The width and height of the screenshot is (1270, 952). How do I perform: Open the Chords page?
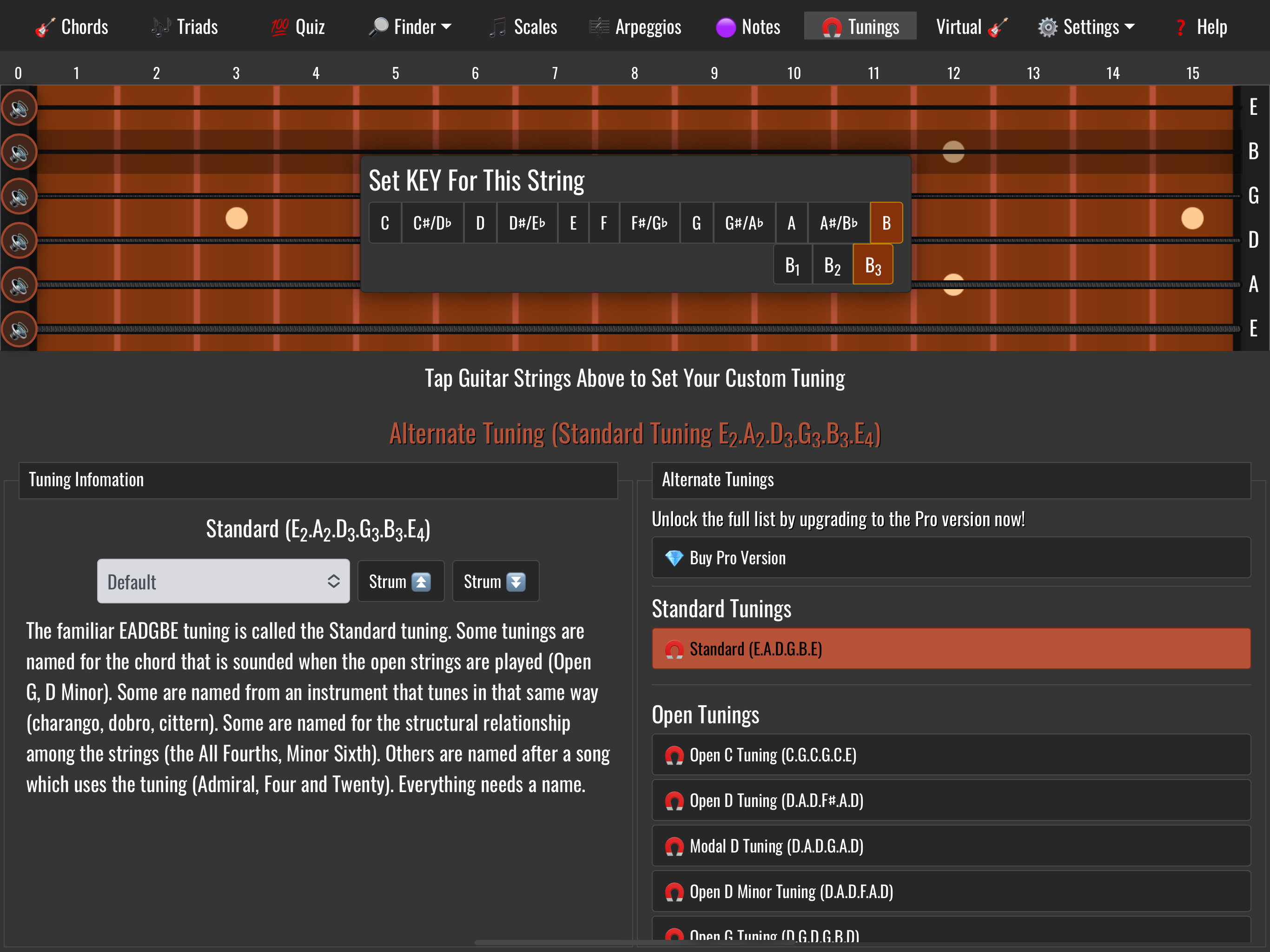[x=71, y=26]
